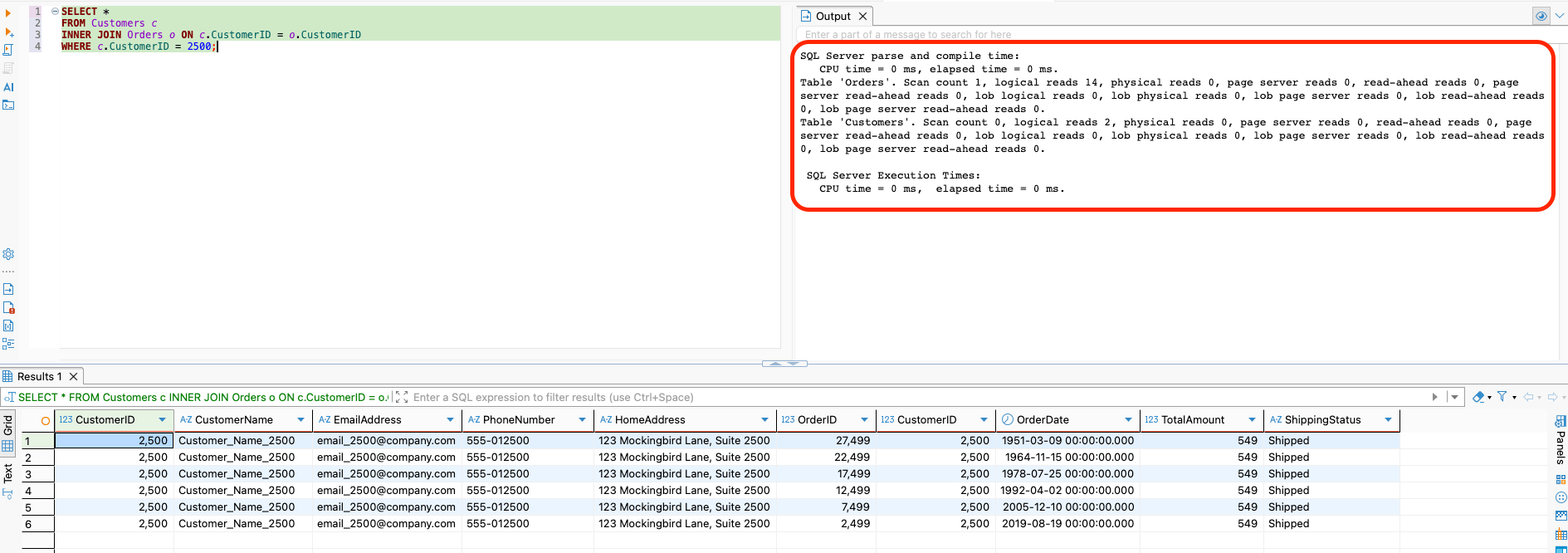Open PhoneNumber column filter dropdown
Viewport: 1568px width, 553px height.
582,420
